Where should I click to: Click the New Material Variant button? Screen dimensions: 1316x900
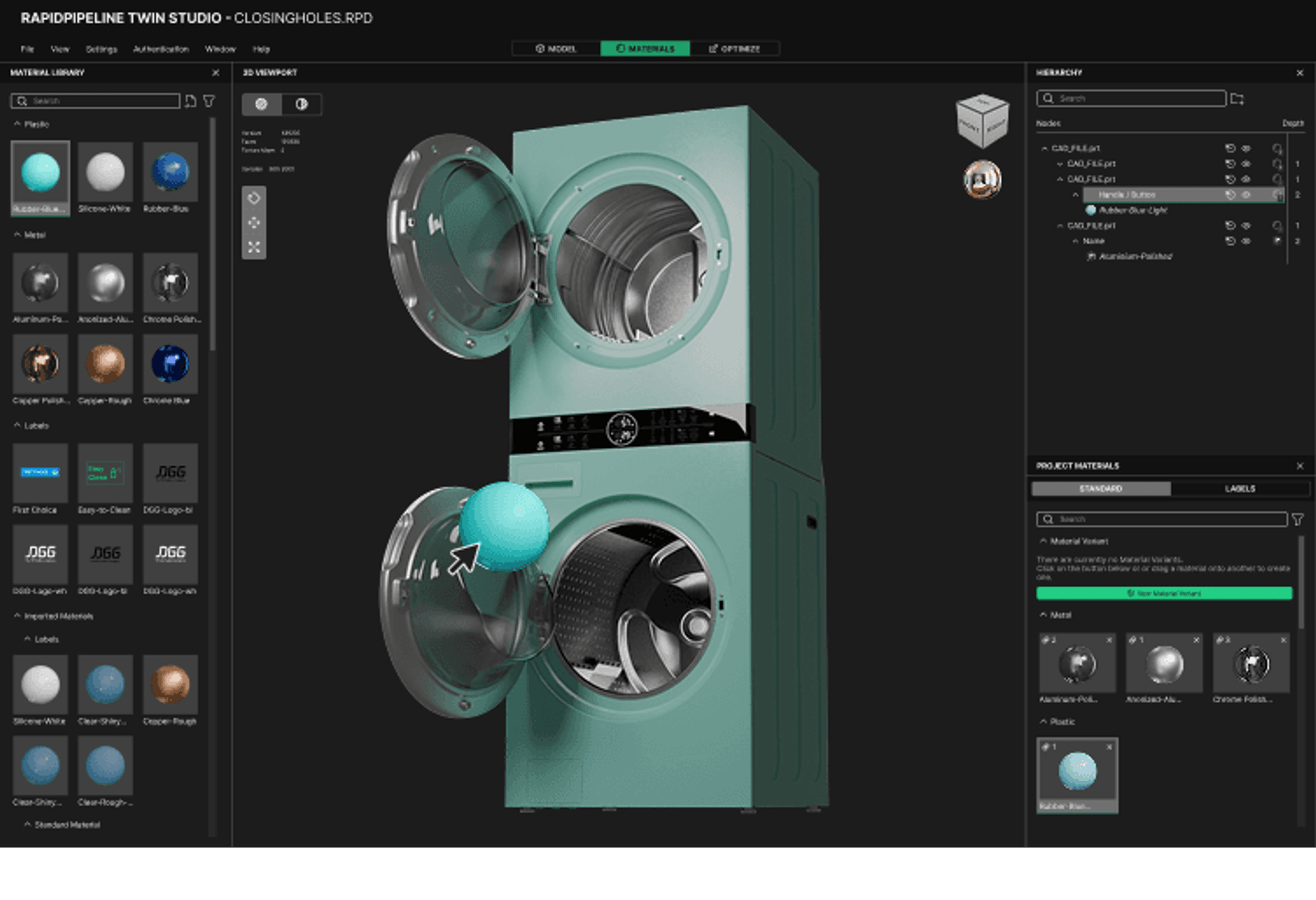[1164, 593]
